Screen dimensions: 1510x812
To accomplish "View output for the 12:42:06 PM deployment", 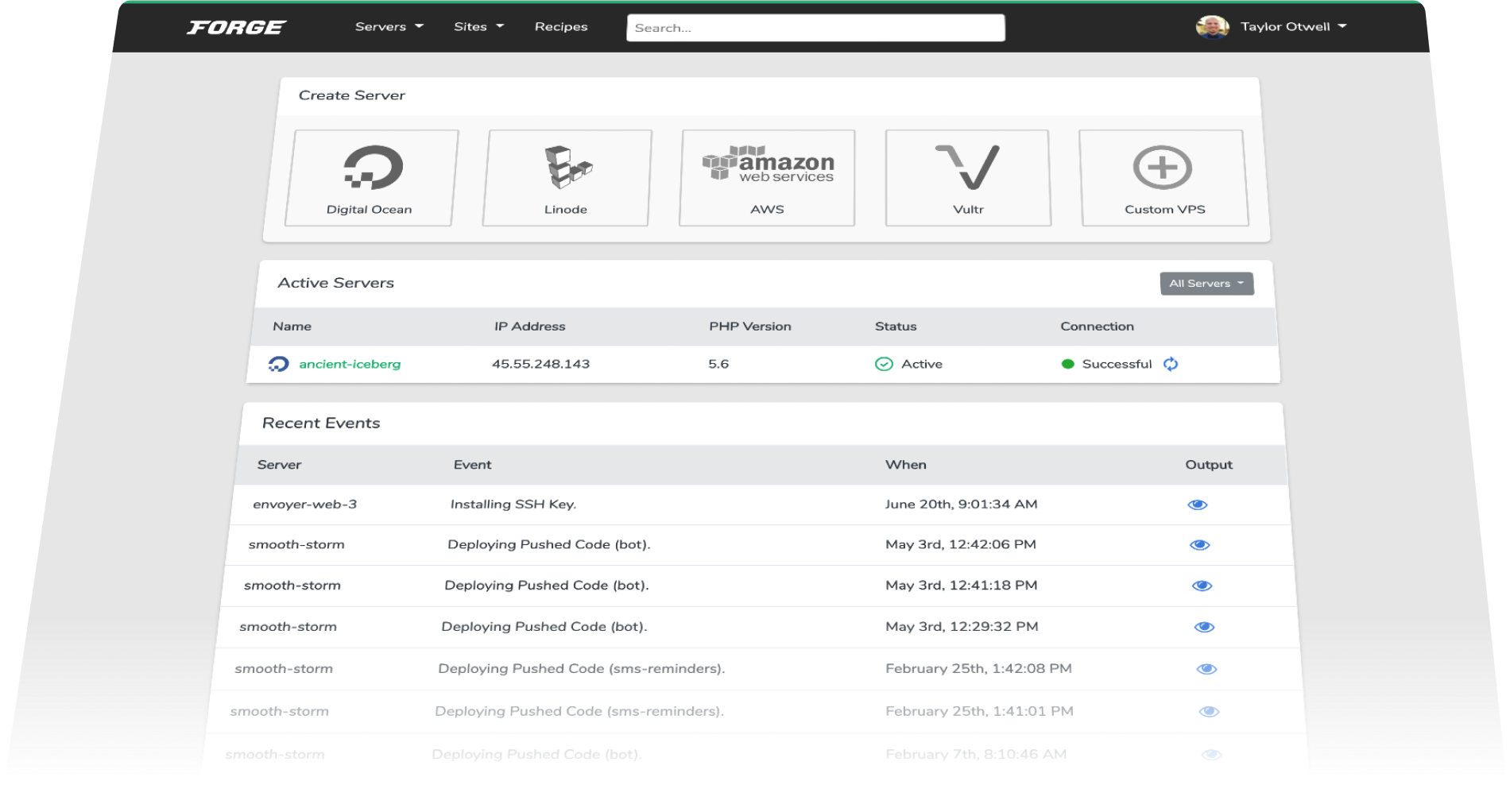I will point(1200,545).
